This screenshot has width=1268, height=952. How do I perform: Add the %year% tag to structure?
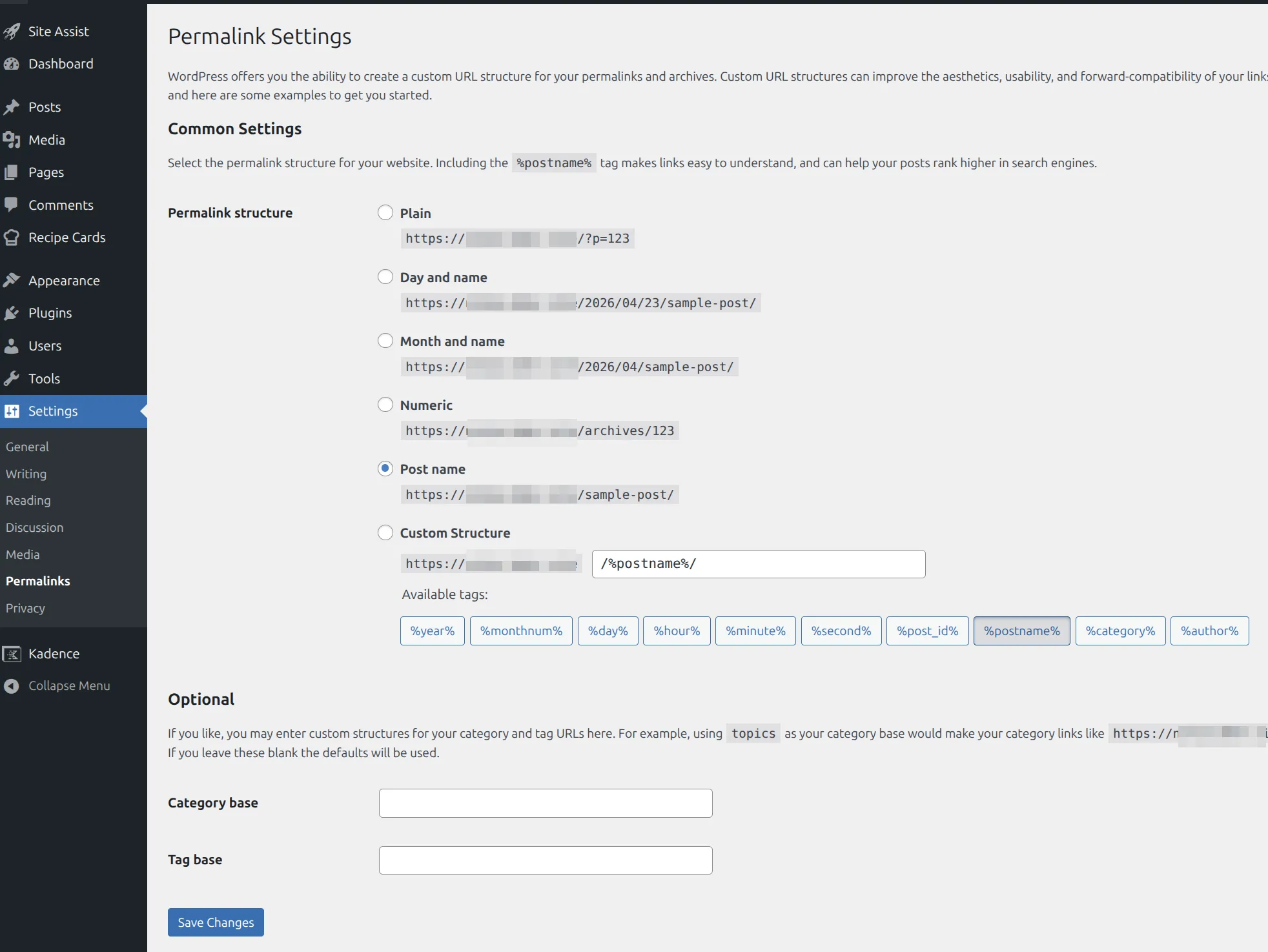pos(433,631)
